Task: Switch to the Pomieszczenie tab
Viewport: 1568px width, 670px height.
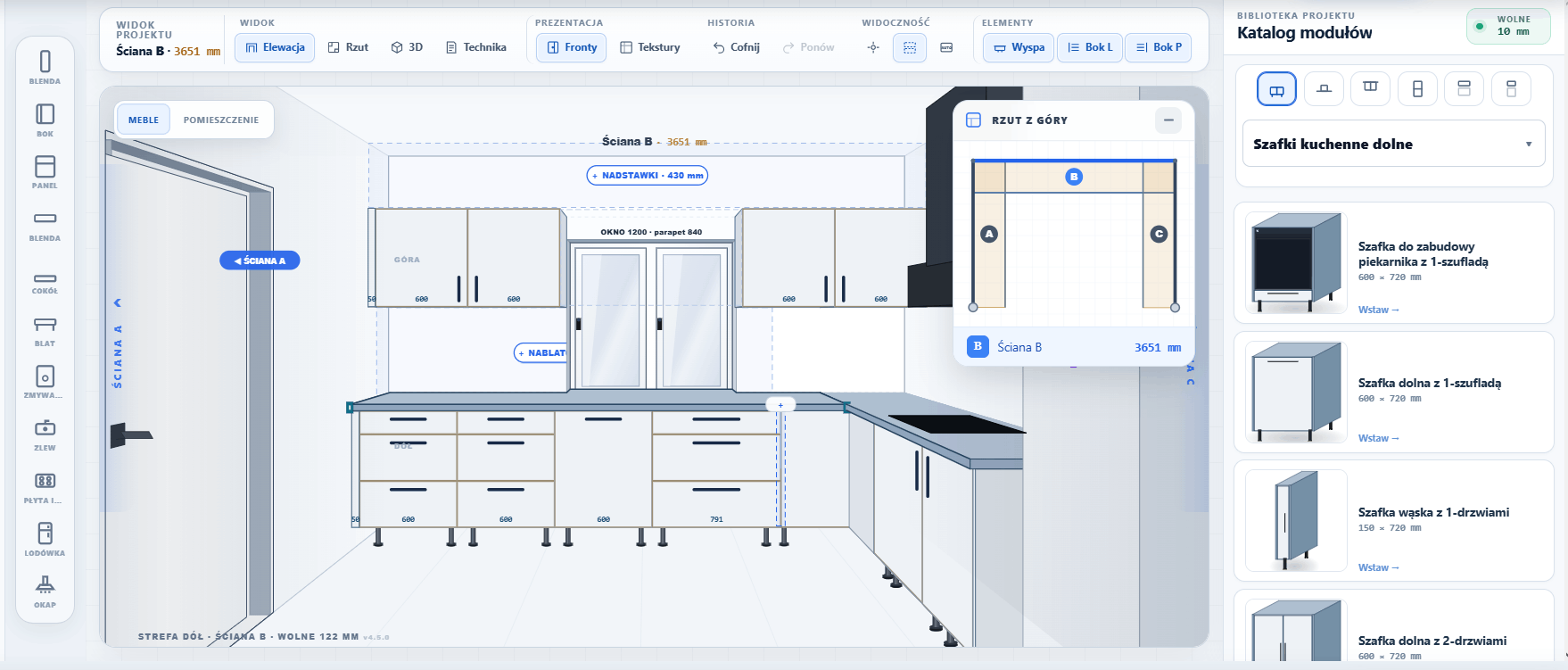Action: coord(221,120)
